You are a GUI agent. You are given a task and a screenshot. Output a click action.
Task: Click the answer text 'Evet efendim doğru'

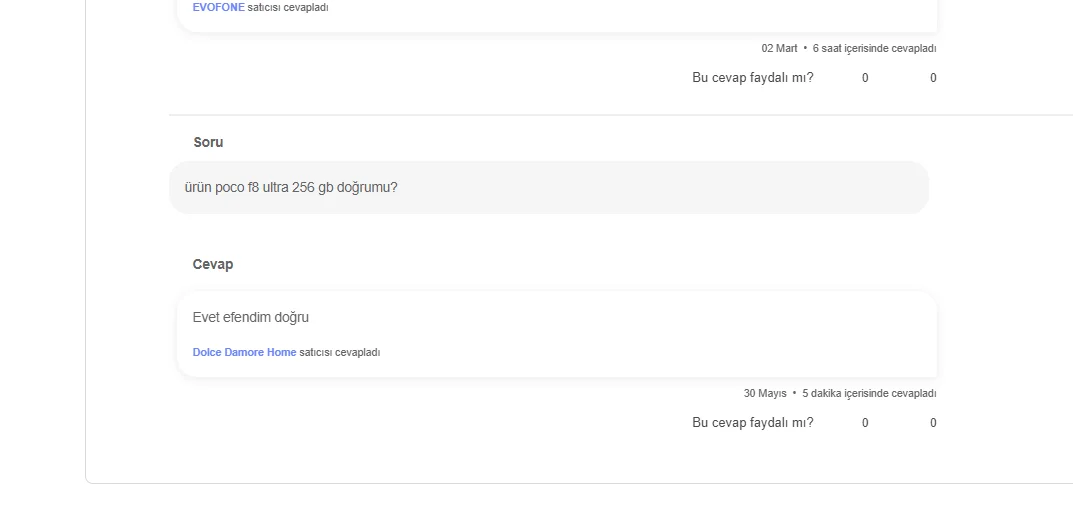[x=250, y=317]
